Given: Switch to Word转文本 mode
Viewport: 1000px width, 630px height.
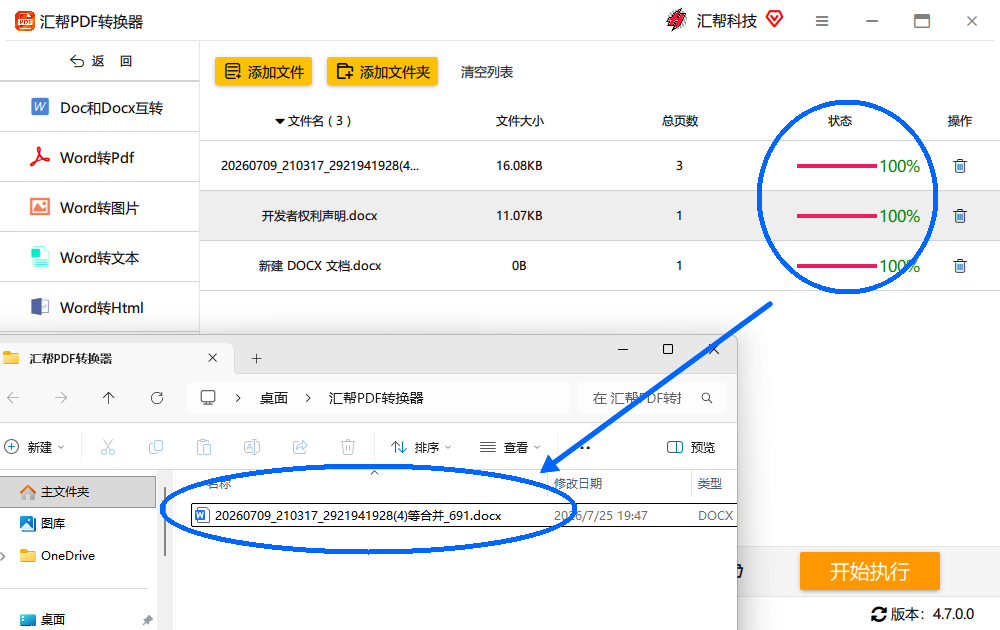Looking at the screenshot, I should pos(99,258).
